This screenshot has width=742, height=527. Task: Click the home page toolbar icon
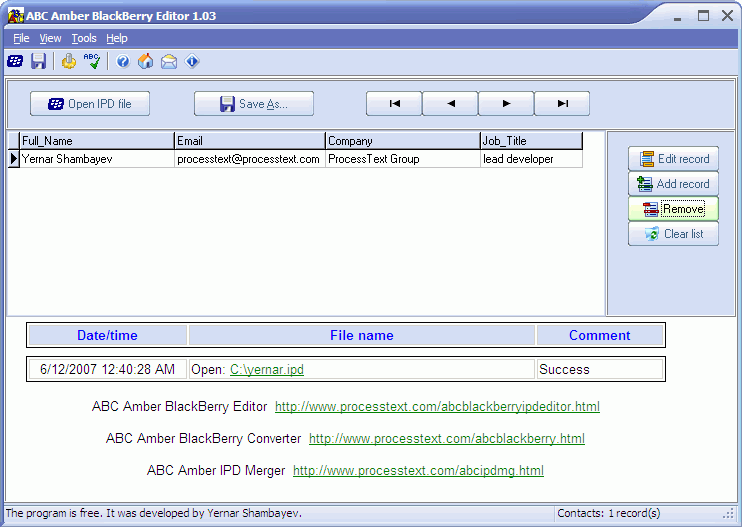pyautogui.click(x=146, y=61)
